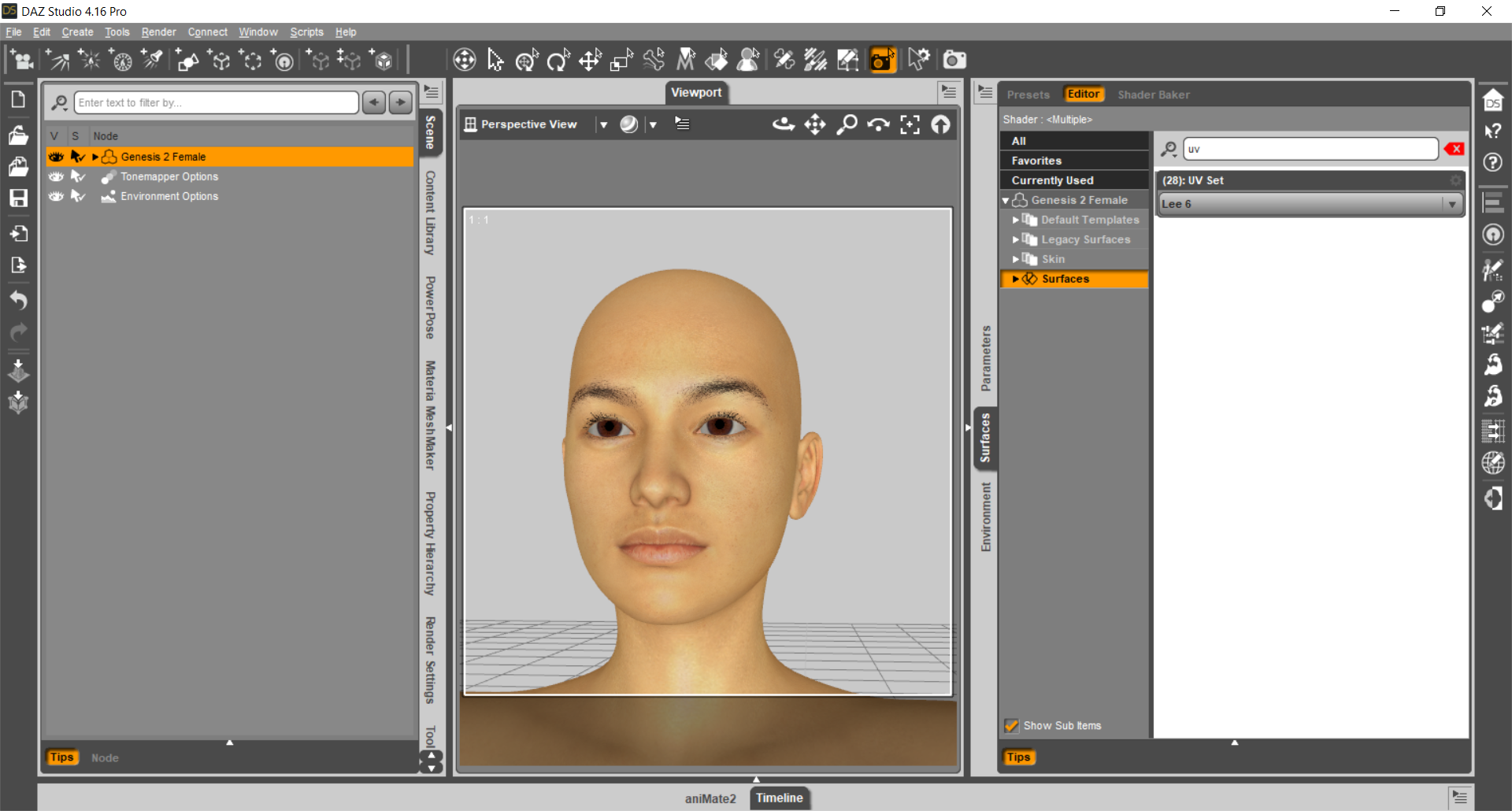This screenshot has width=1512, height=811.
Task: Open the Render menu
Action: 158,32
